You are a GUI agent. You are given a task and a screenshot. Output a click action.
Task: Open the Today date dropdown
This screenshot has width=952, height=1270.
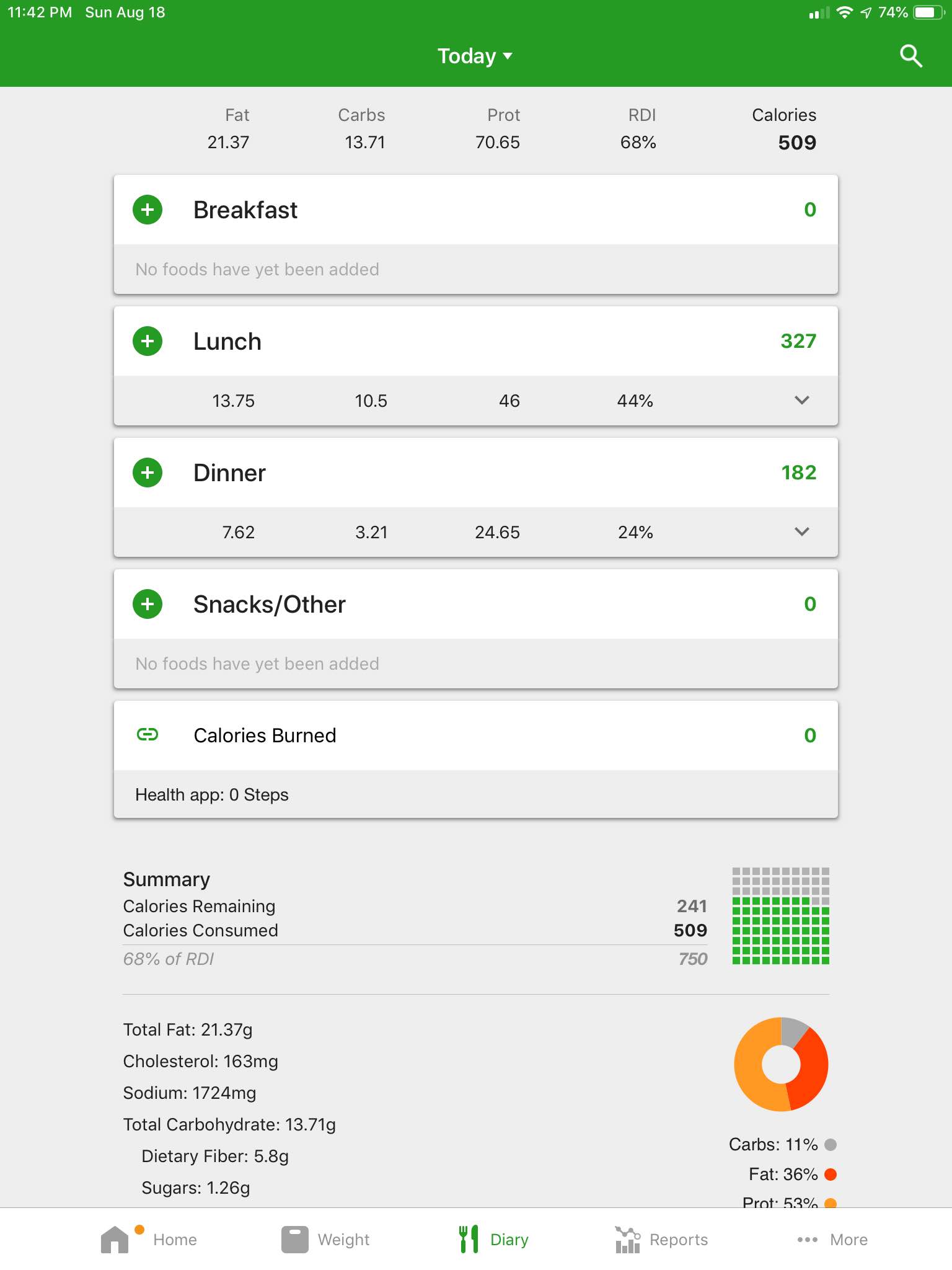tap(475, 56)
